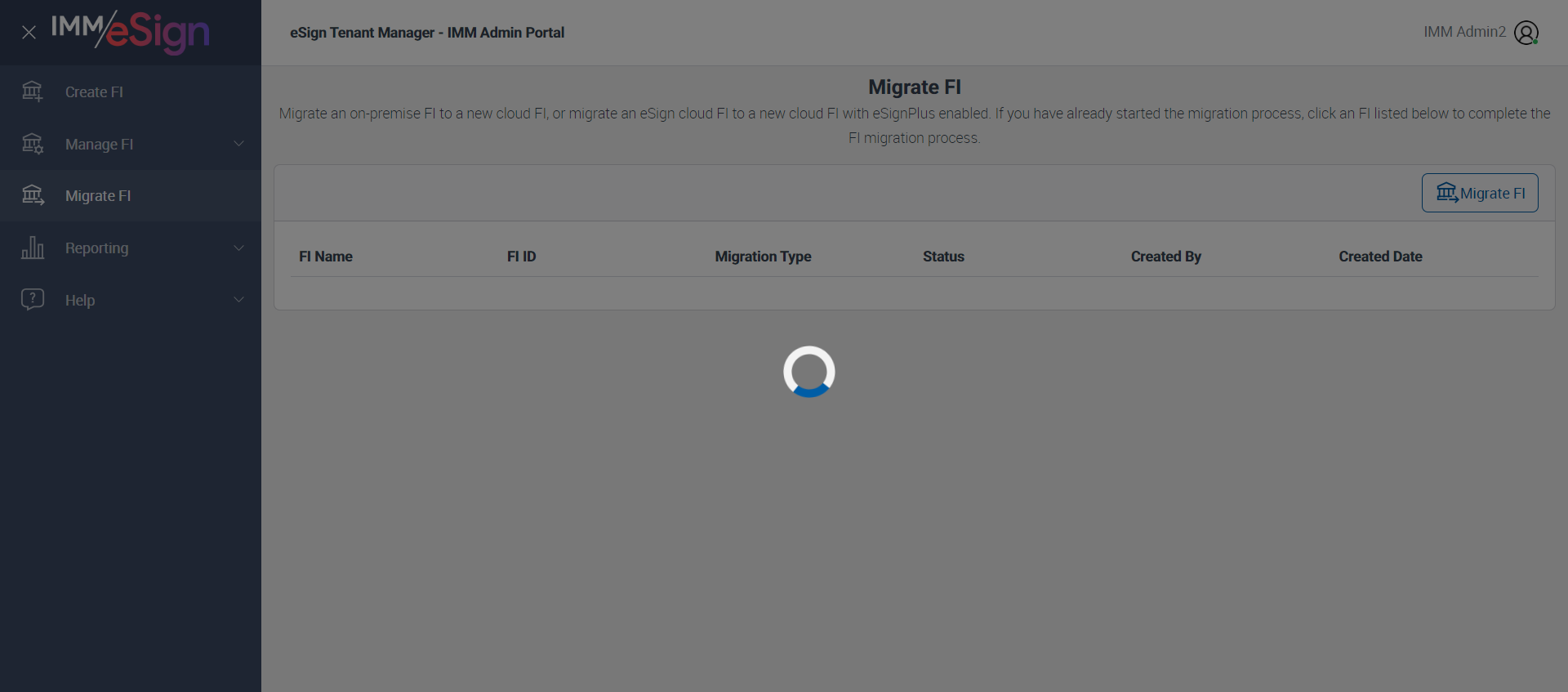Open the Reporting menu item
The image size is (1568, 692).
pos(131,248)
